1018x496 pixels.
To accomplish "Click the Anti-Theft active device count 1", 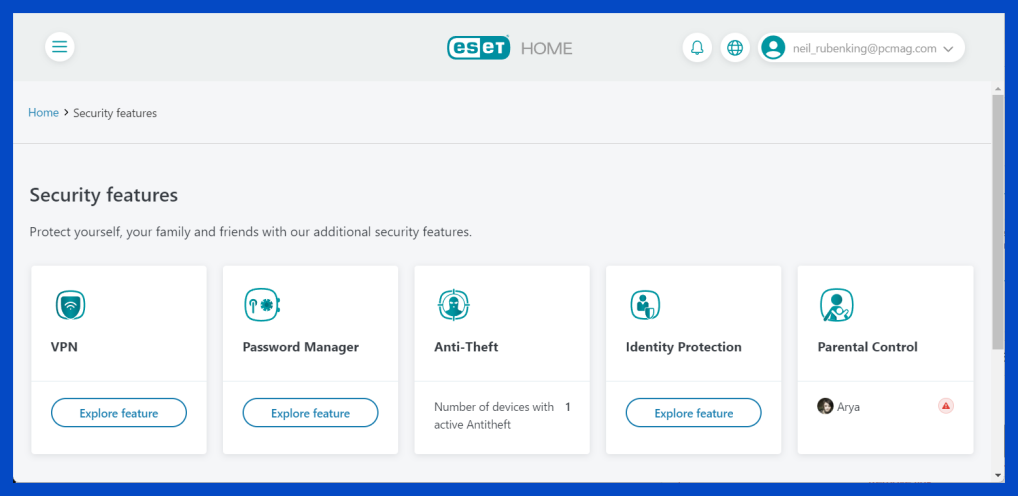I will click(x=567, y=407).
